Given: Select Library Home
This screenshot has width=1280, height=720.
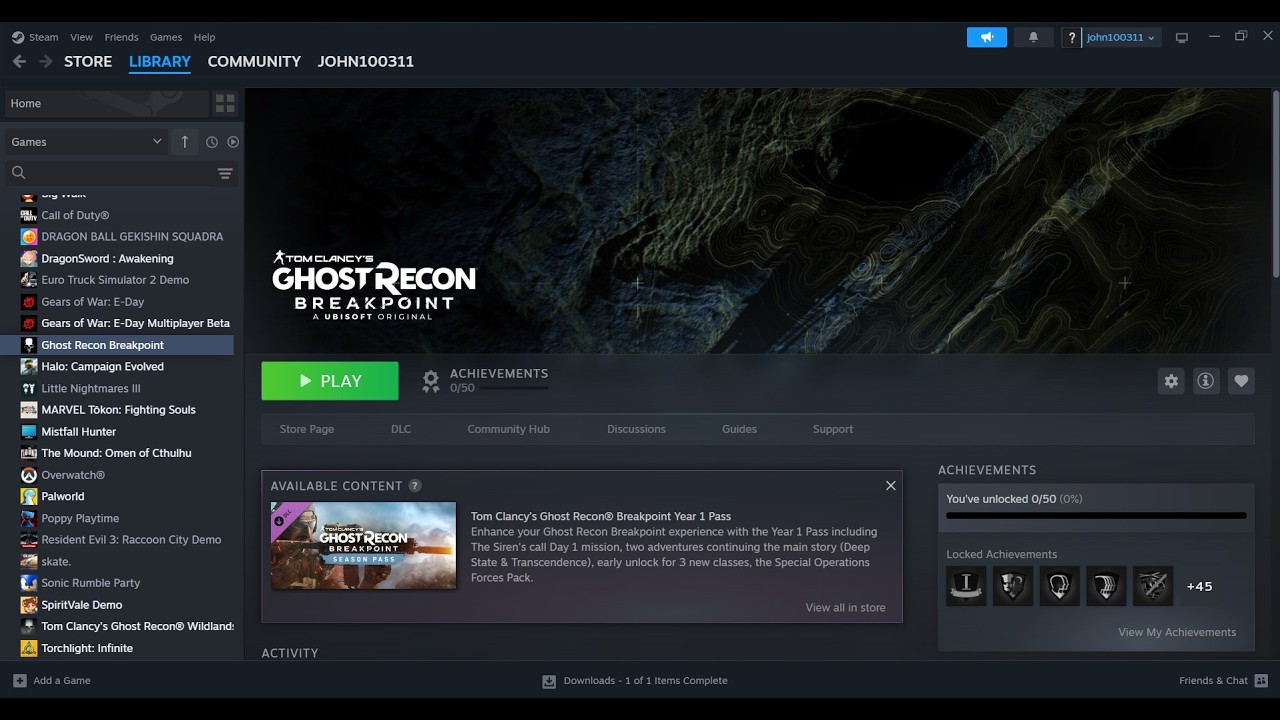Looking at the screenshot, I should [105, 103].
